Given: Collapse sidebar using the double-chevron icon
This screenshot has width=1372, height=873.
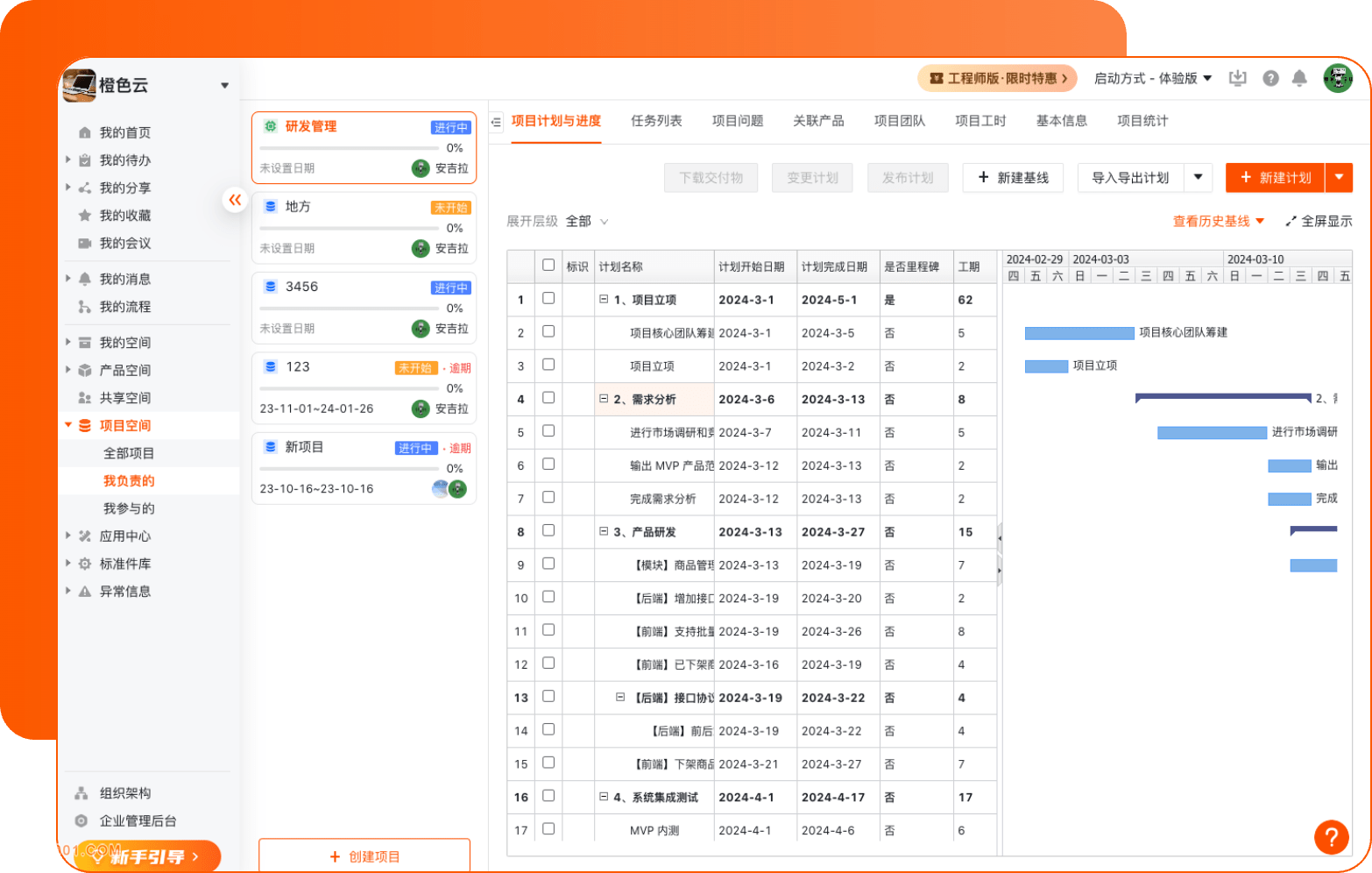Looking at the screenshot, I should [235, 200].
